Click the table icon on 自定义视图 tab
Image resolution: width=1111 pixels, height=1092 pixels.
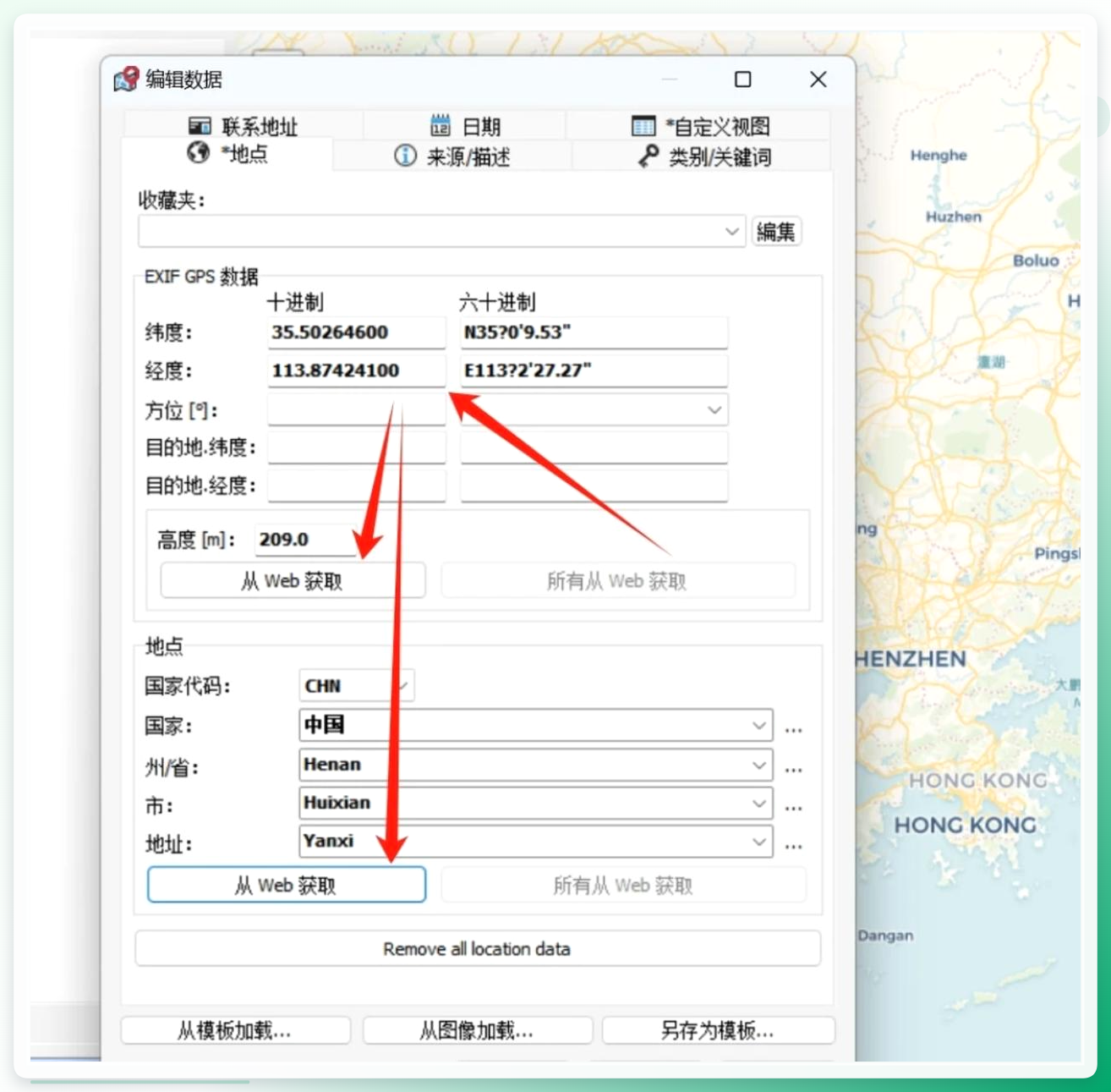tap(643, 126)
